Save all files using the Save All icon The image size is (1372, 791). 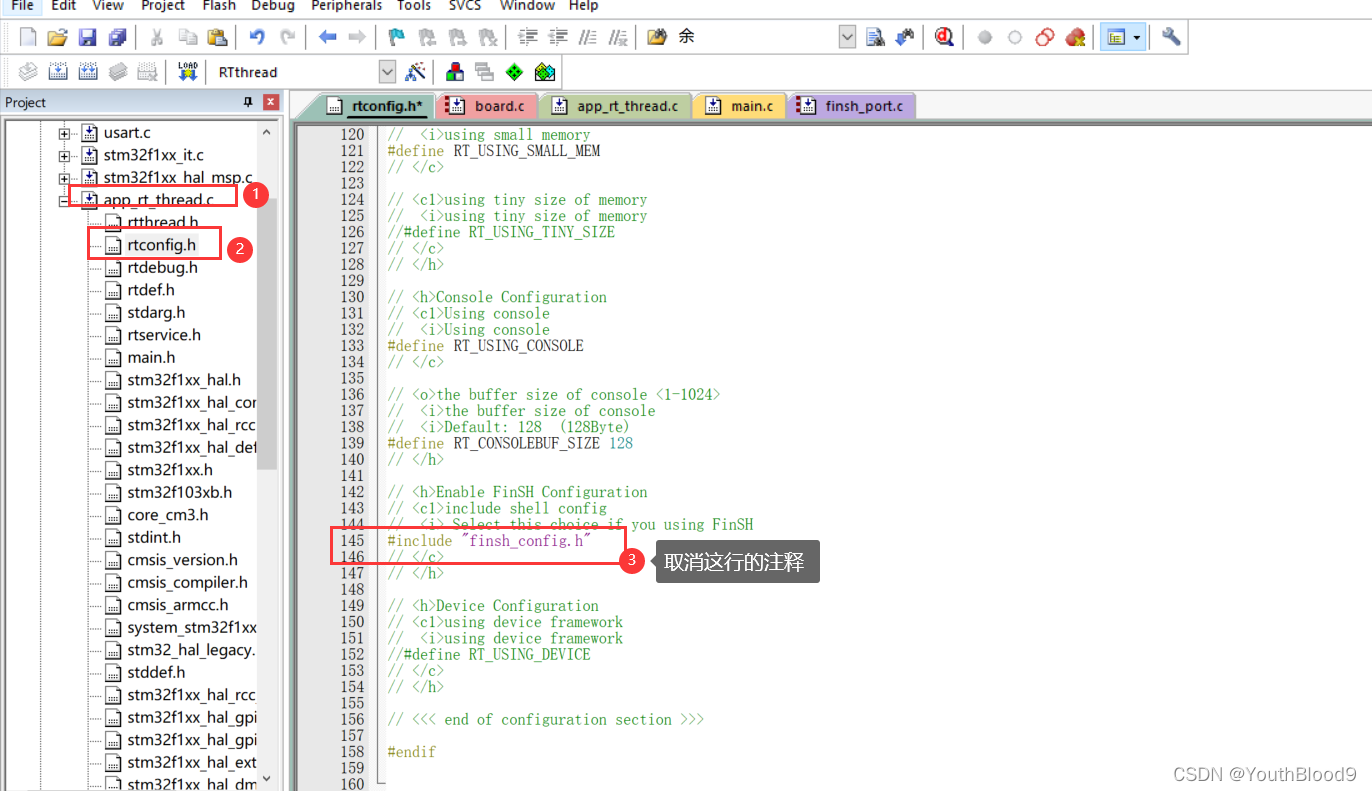tap(117, 37)
